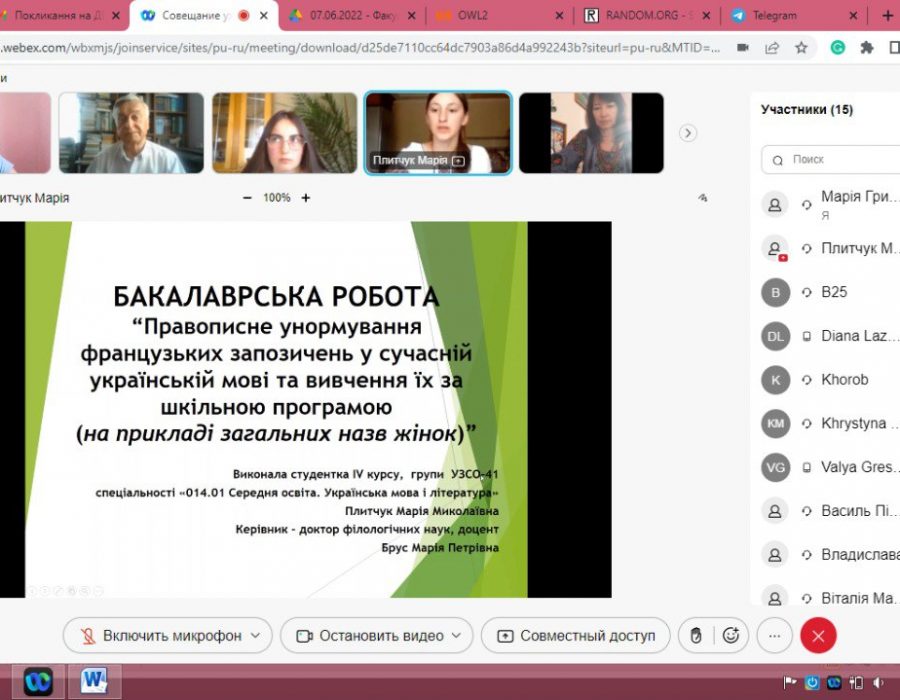The image size is (900, 700).
Task: Switch to the RANDOM.ORG browser tab
Action: point(648,15)
